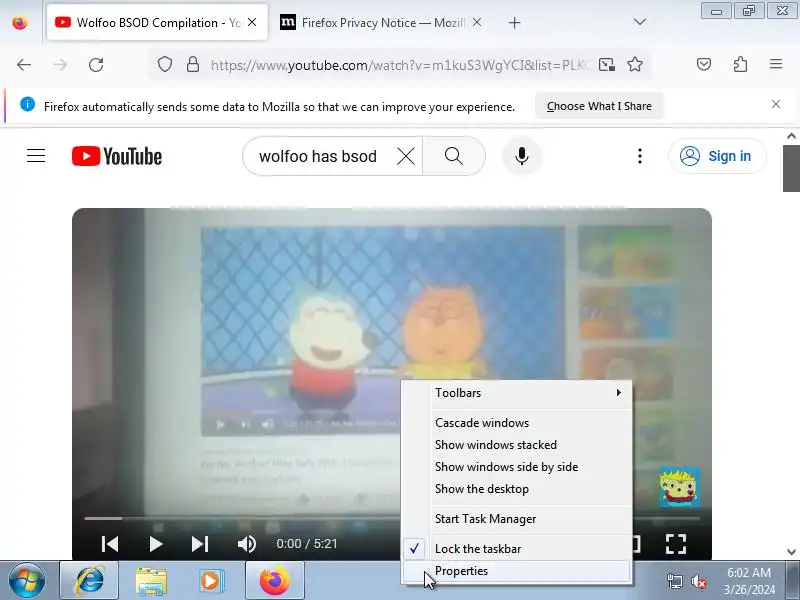Image resolution: width=800 pixels, height=600 pixels.
Task: Select Show the desktop
Action: pyautogui.click(x=517, y=489)
